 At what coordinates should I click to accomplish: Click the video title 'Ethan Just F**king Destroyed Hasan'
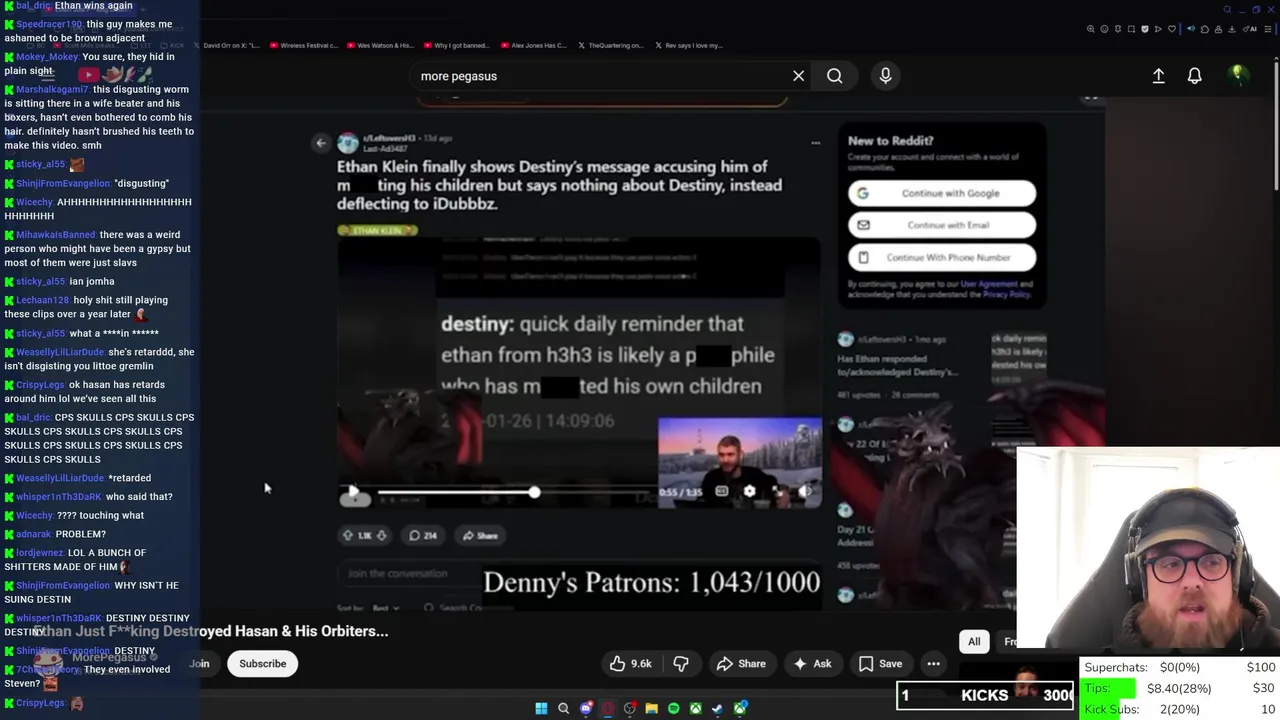[x=211, y=631]
